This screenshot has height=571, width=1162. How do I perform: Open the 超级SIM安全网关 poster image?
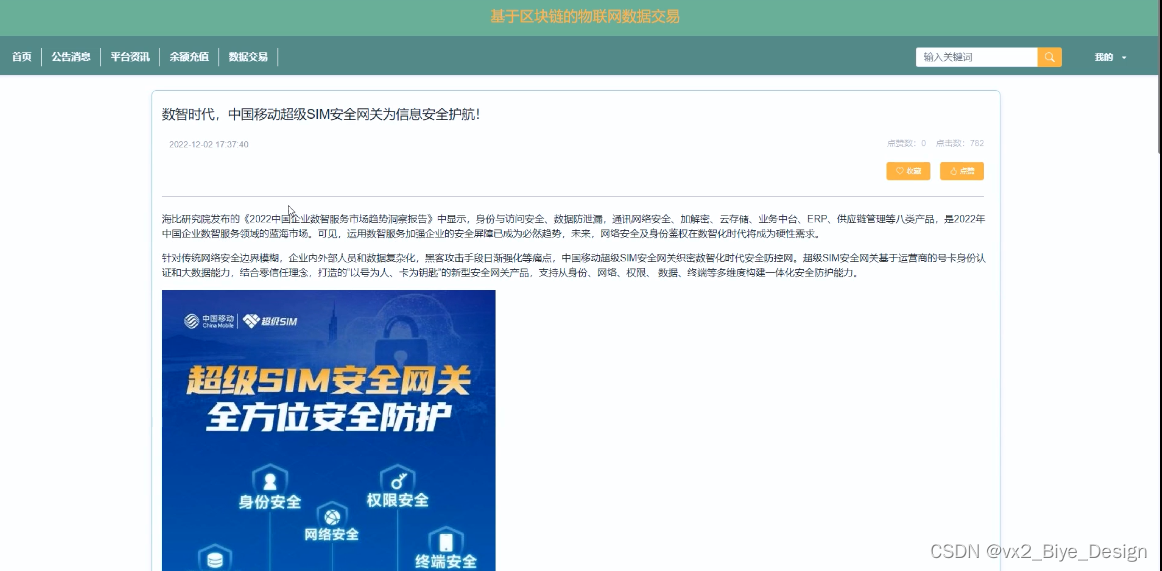coord(328,430)
